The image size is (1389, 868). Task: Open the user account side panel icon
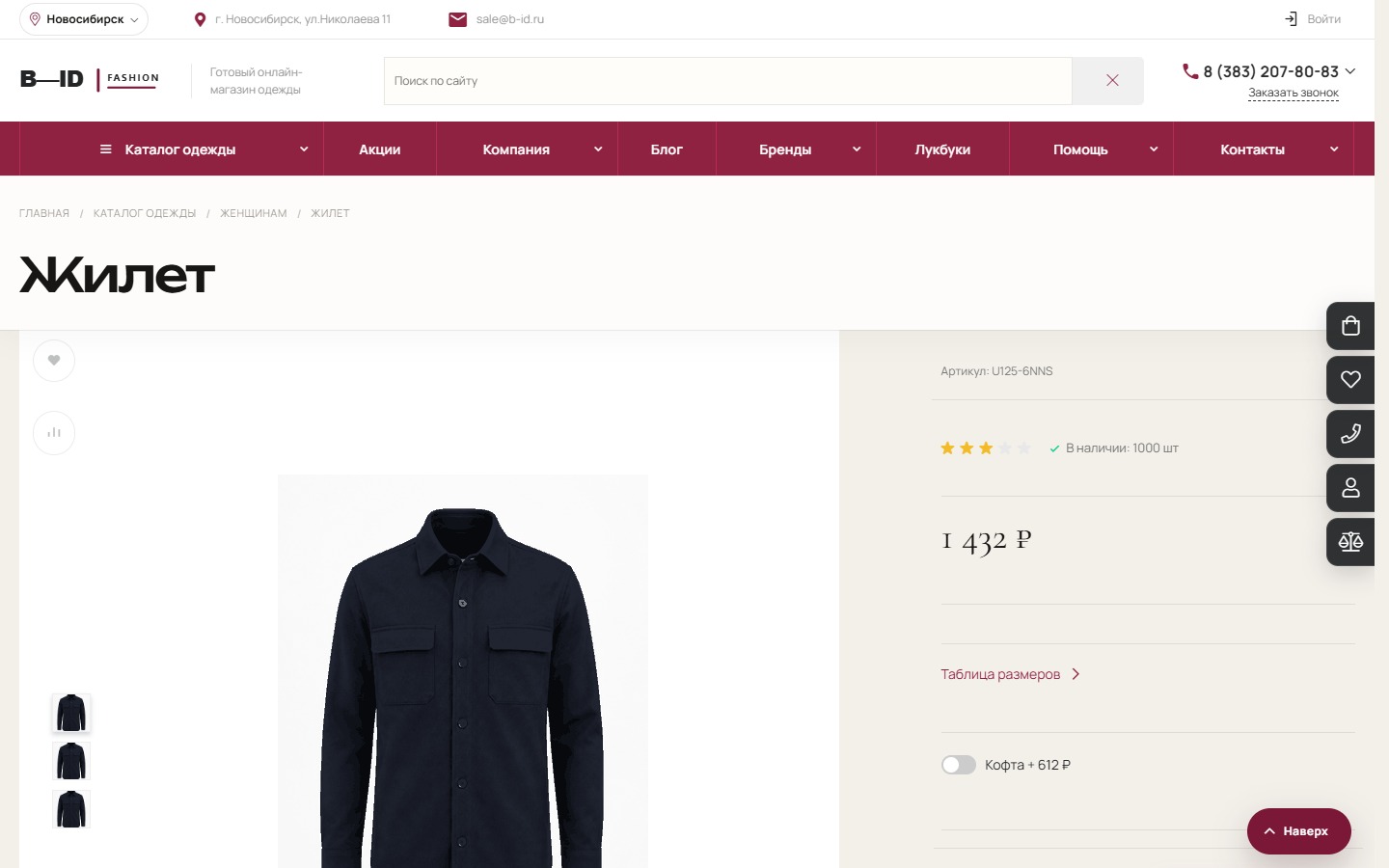click(x=1350, y=488)
